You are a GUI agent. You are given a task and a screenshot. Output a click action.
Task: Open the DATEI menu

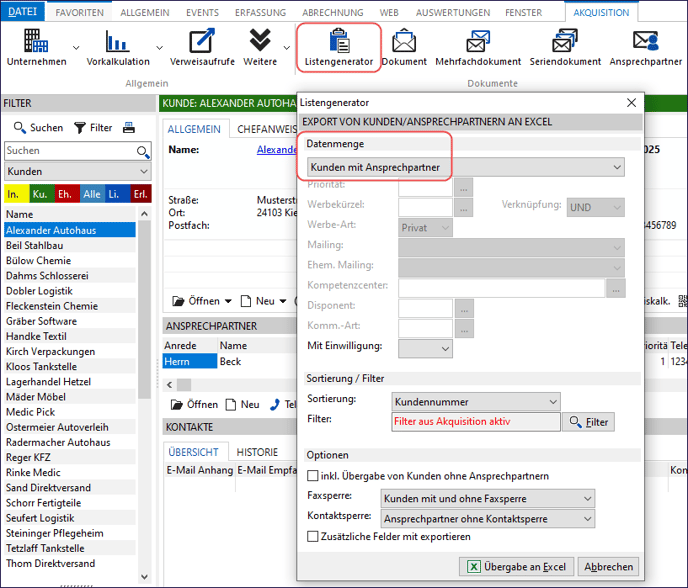22,12
